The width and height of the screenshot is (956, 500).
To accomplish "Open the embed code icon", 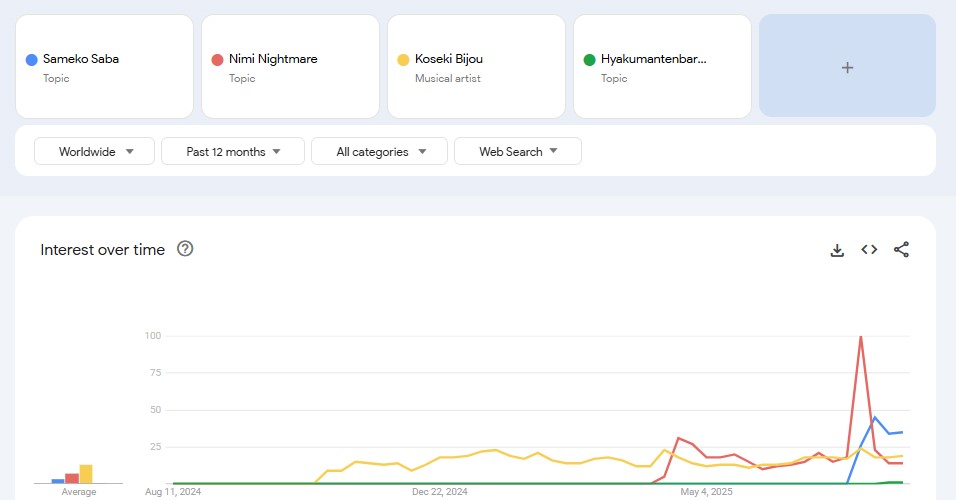I will coord(869,249).
